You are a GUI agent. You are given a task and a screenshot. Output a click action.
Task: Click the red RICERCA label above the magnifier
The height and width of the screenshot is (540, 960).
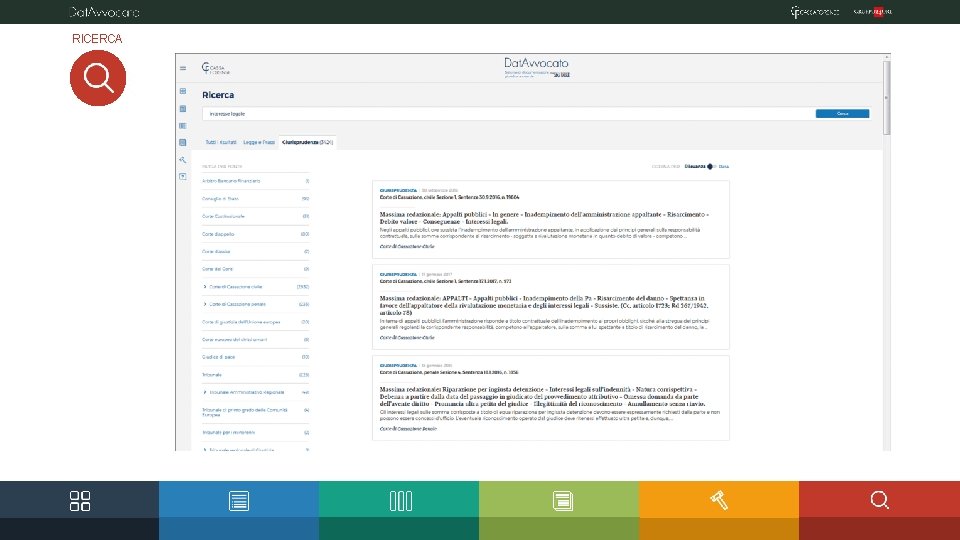(x=97, y=39)
